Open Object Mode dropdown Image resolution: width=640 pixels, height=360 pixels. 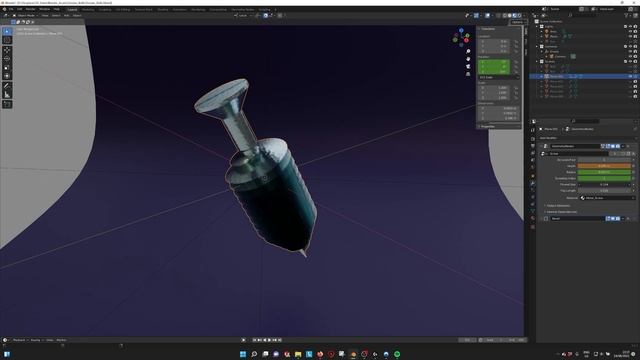click(25, 16)
